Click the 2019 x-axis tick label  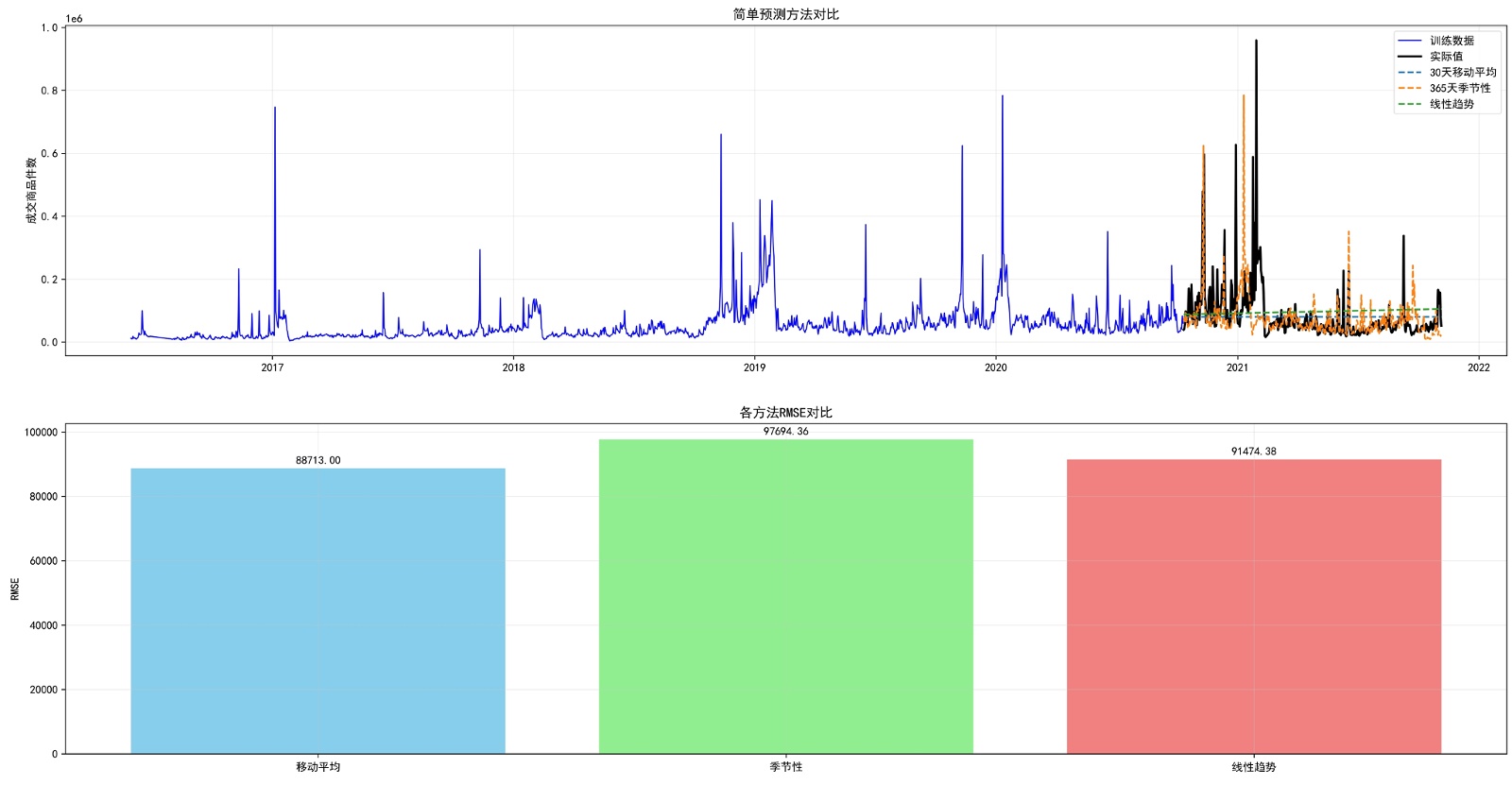click(754, 367)
